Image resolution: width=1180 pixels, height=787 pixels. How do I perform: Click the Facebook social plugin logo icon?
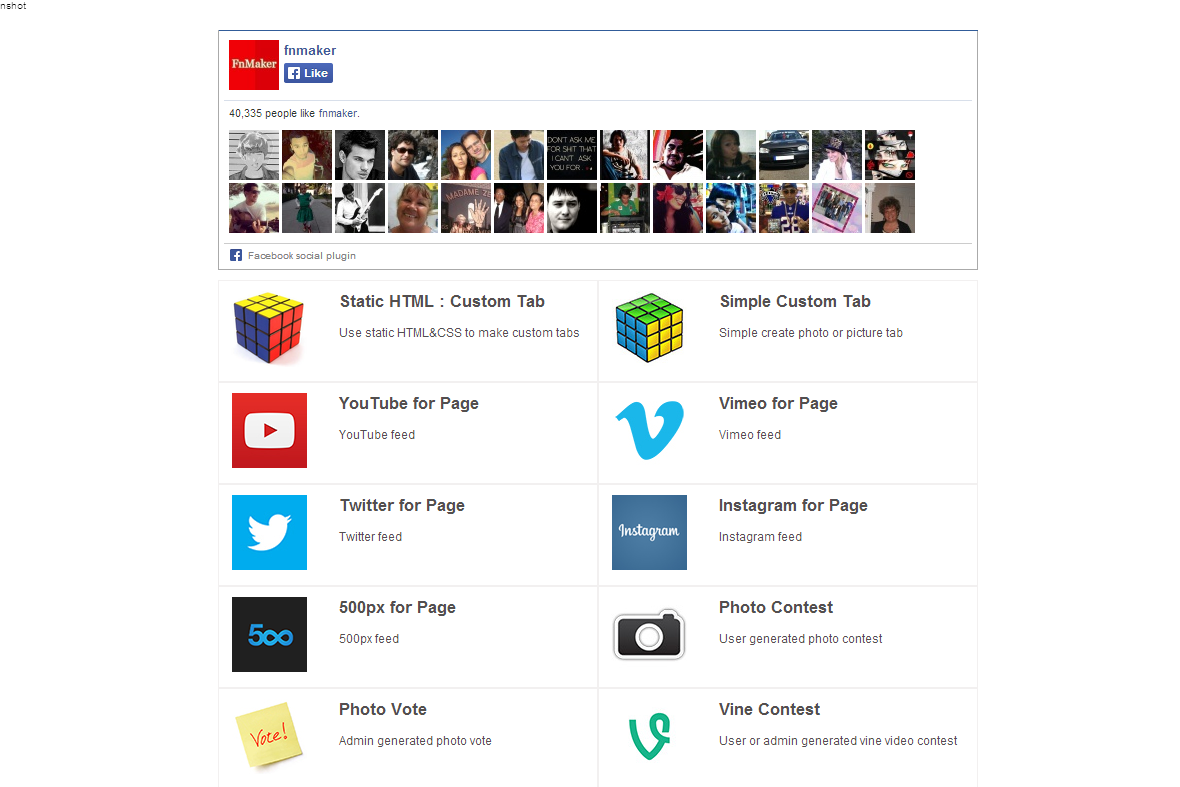236,255
